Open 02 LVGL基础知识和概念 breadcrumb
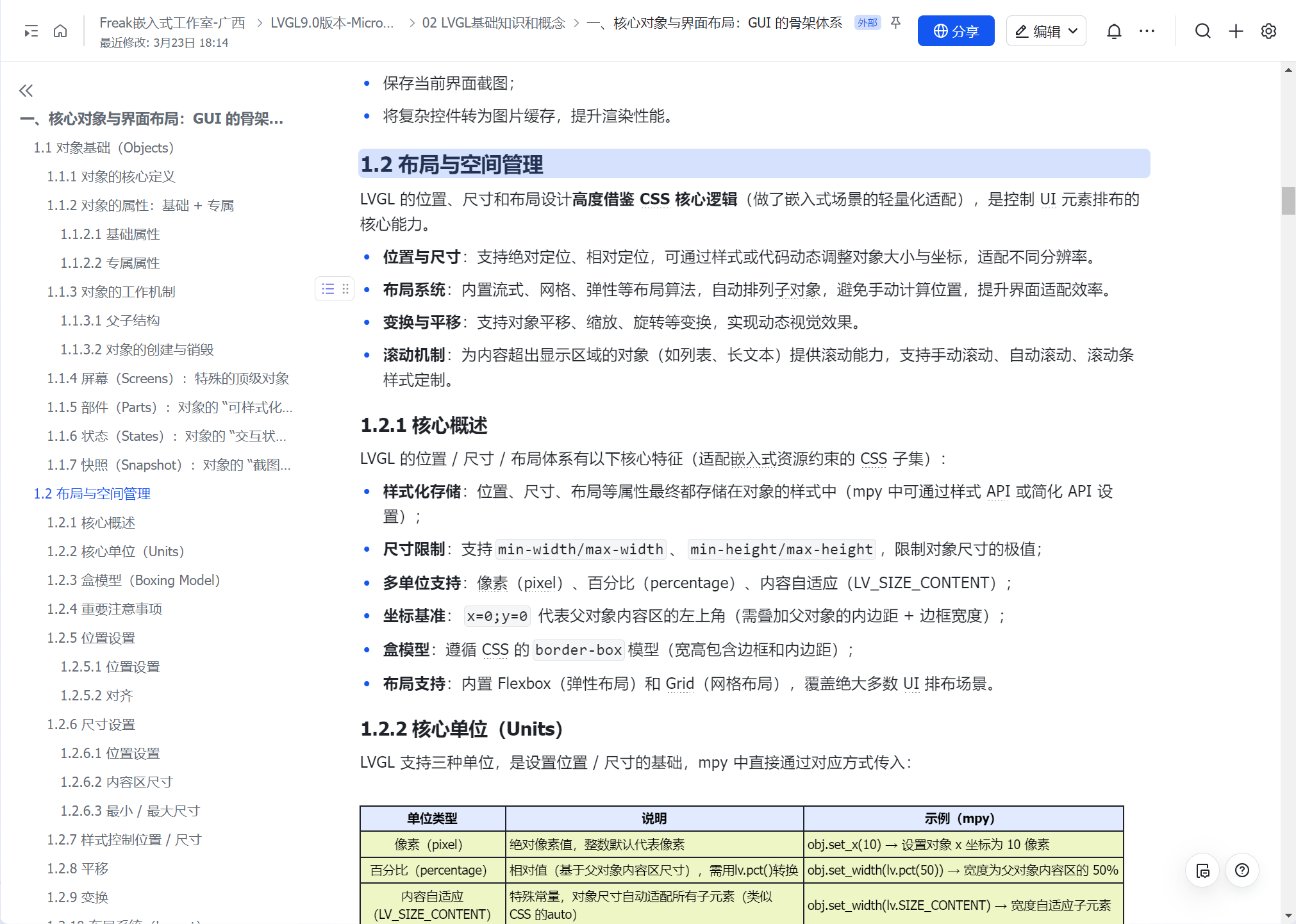The height and width of the screenshot is (924, 1296). (x=494, y=23)
